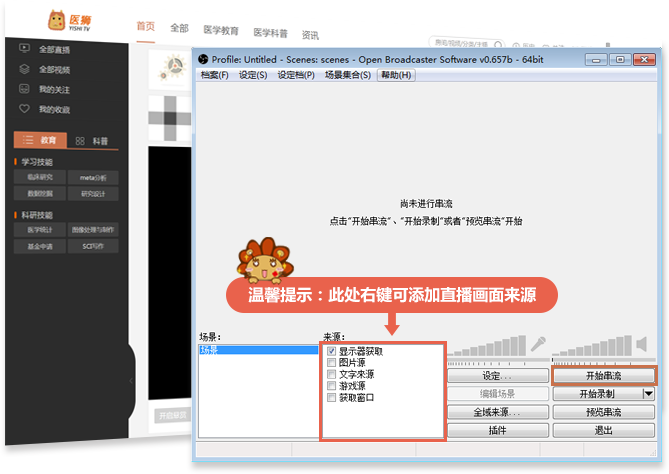
Task: Click the 我的收藏 heart icon
Action: point(24,109)
